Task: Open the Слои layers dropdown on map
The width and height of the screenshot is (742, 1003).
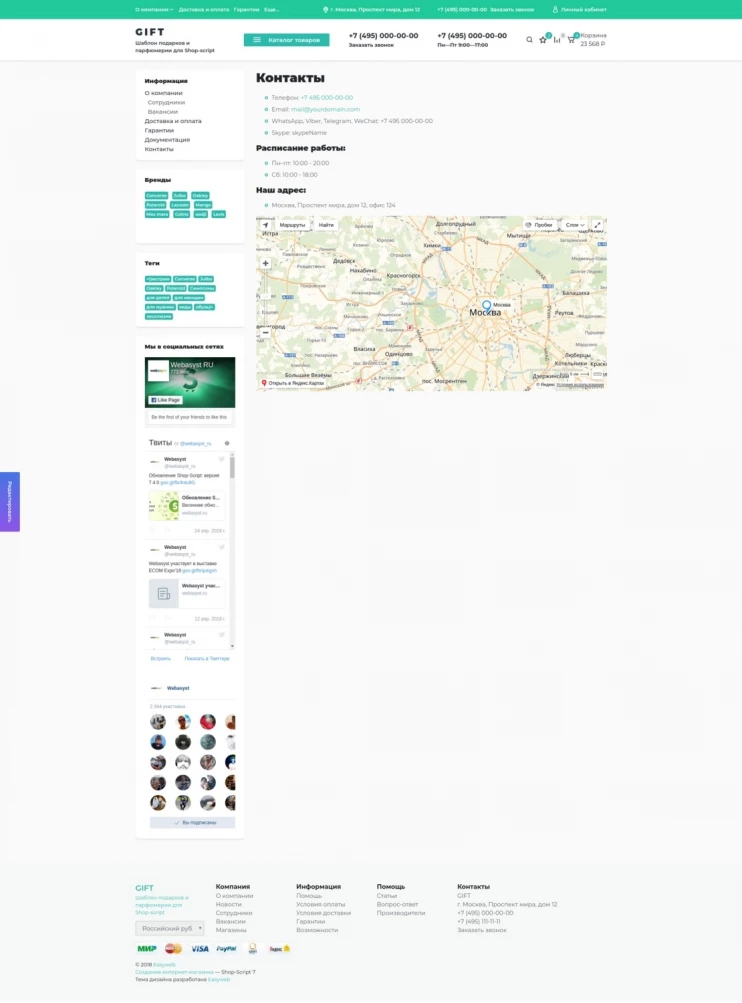Action: (x=575, y=225)
